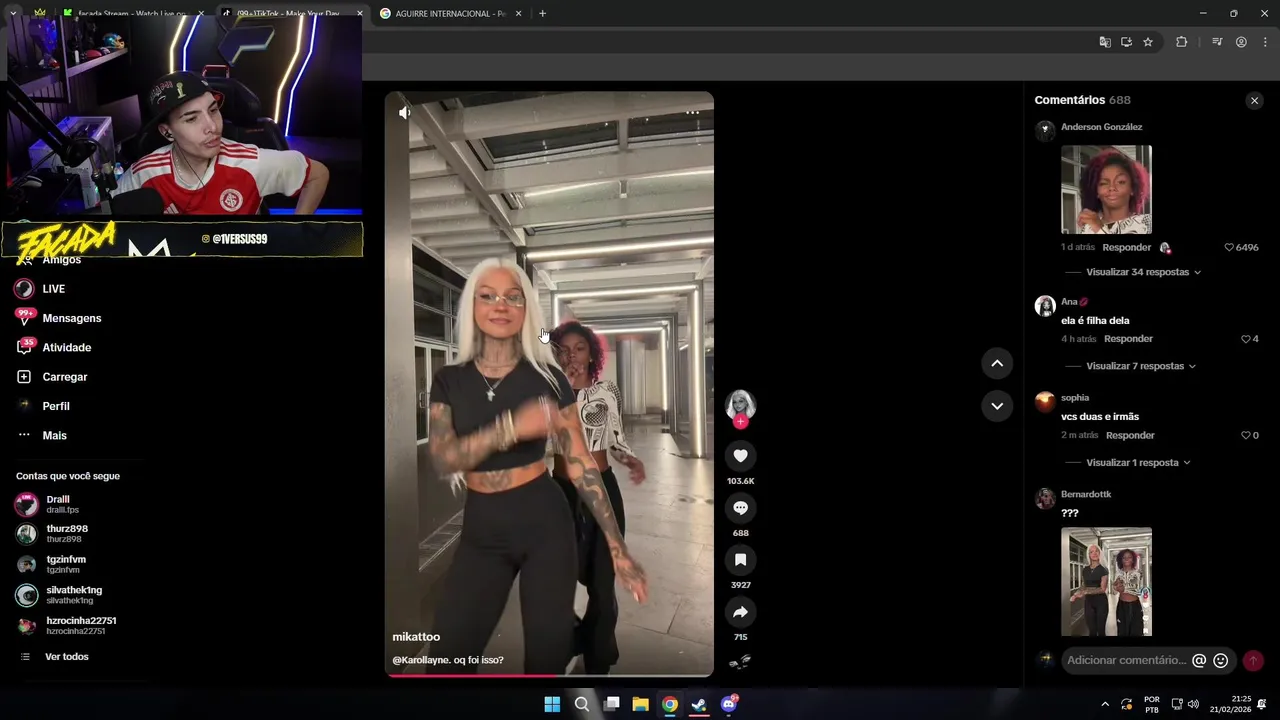Image resolution: width=1280 pixels, height=720 pixels.
Task: Follow mikattoo with the red plus badge
Action: 740,422
